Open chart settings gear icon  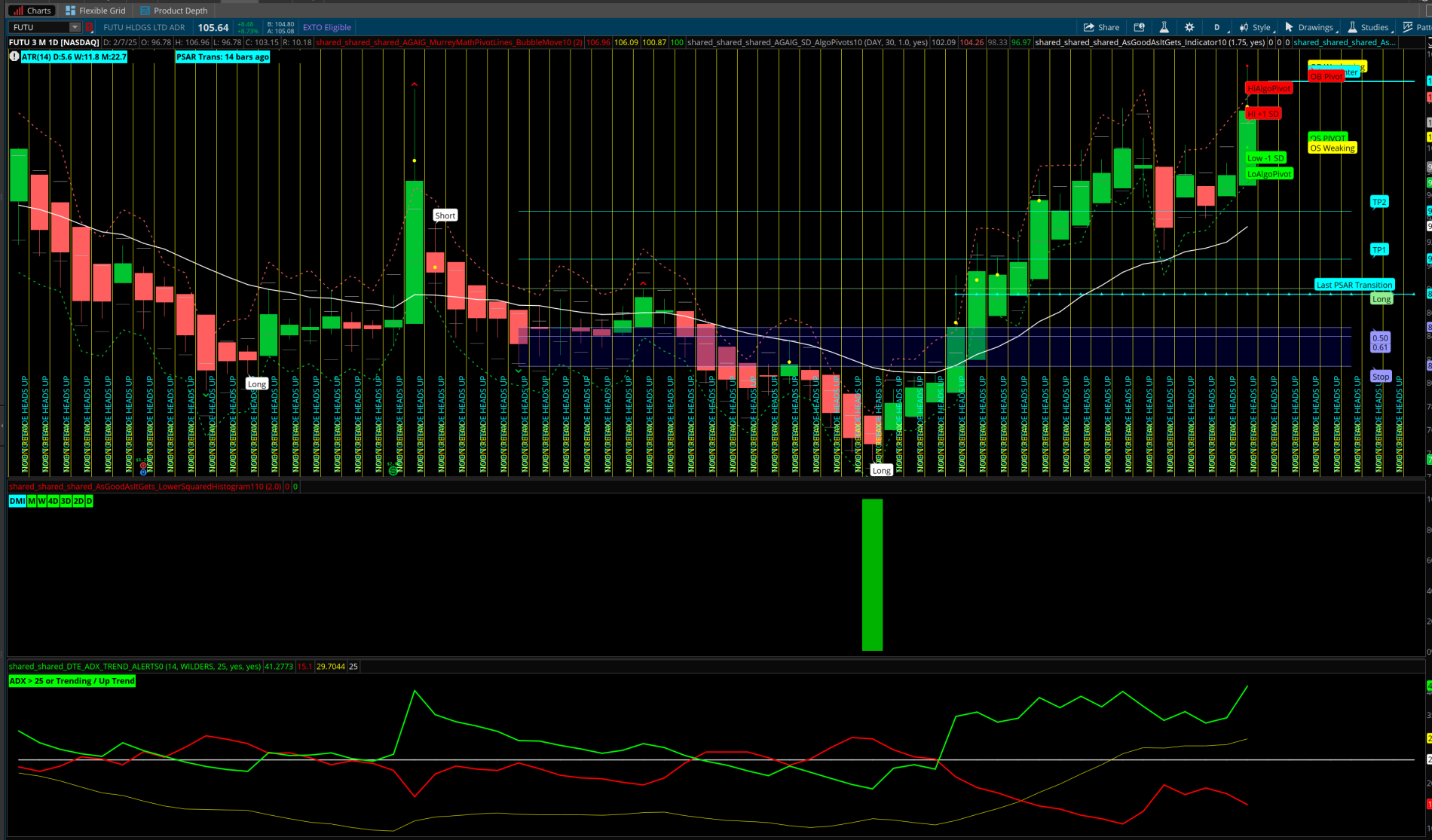coord(1189,27)
